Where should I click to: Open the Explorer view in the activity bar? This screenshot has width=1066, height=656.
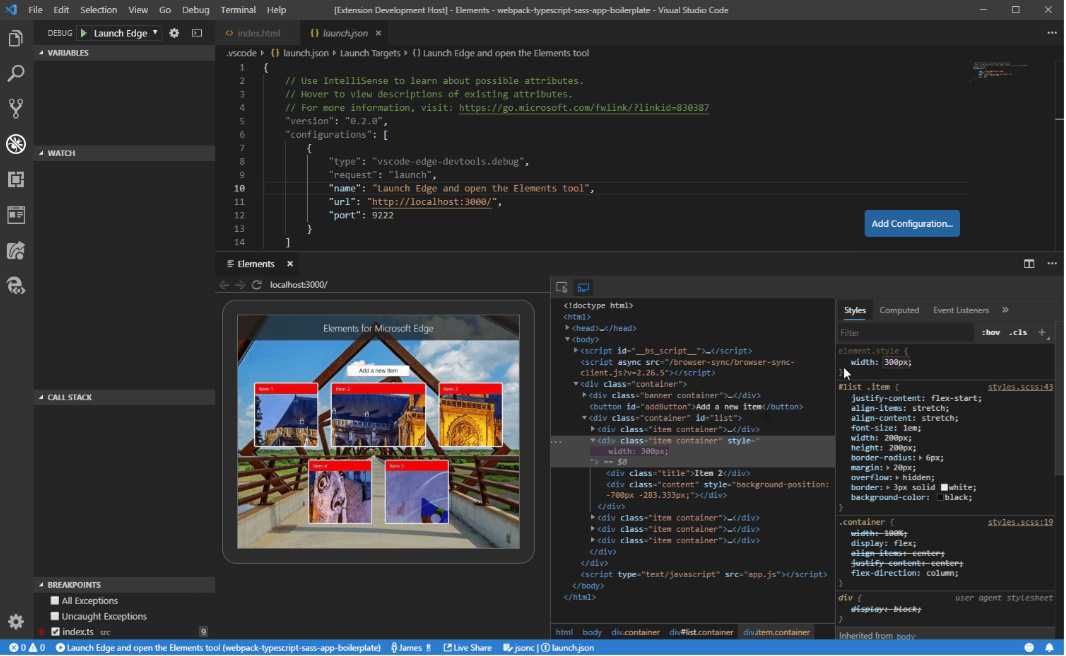coord(16,38)
